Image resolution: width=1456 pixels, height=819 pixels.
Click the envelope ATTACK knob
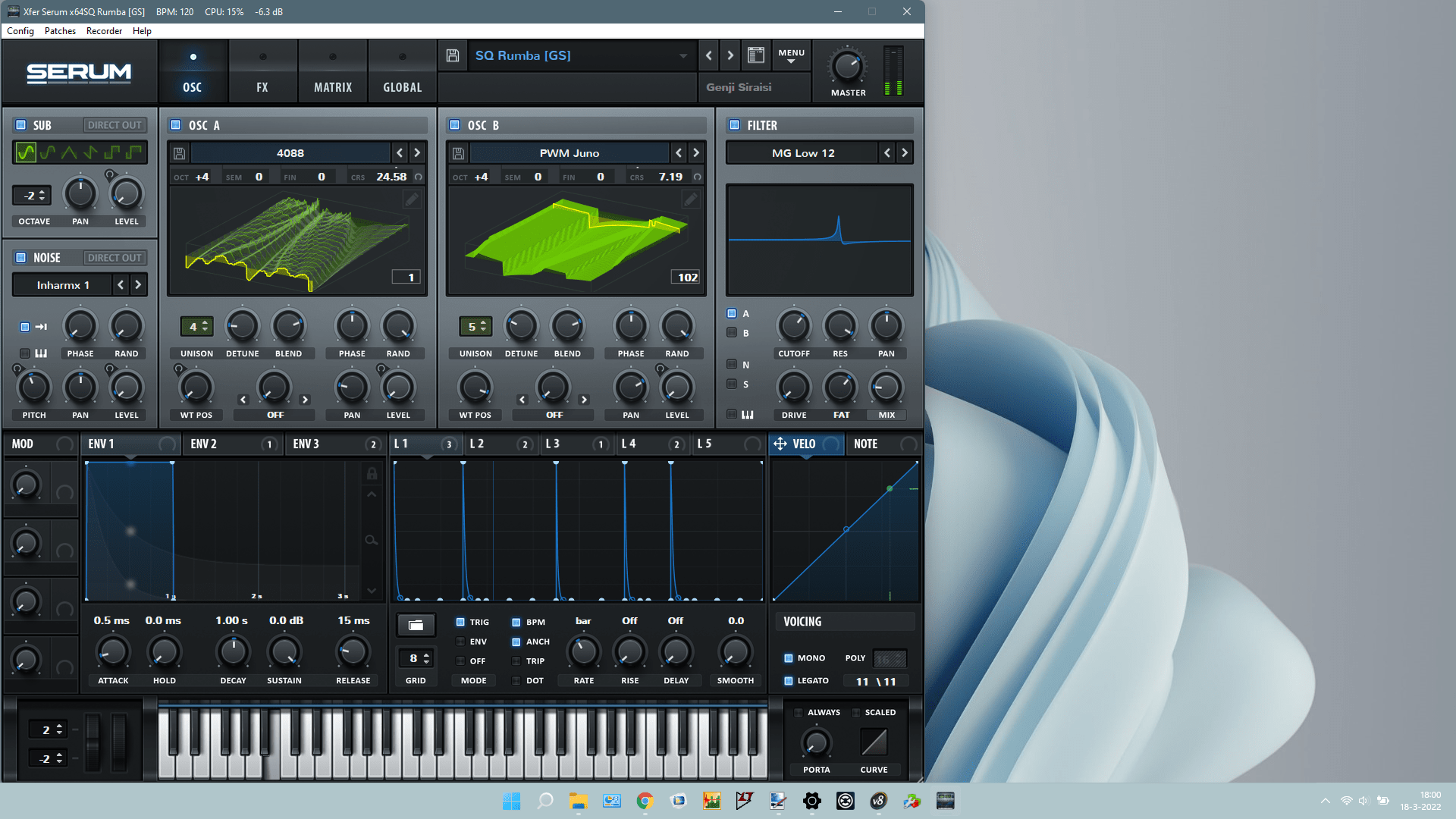pyautogui.click(x=113, y=651)
